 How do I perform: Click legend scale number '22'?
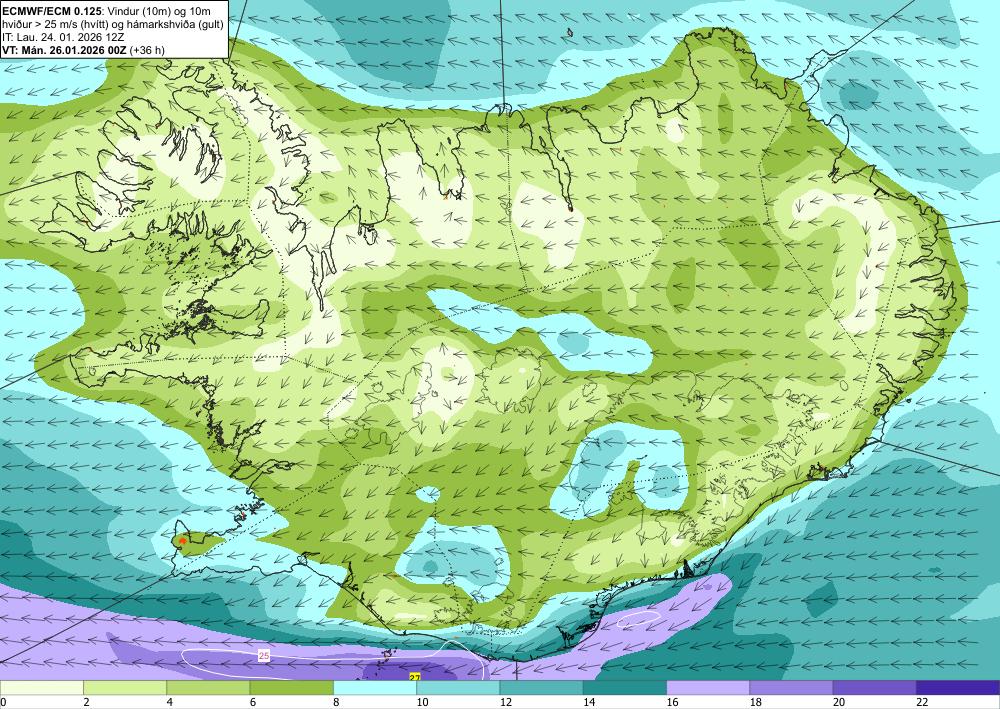[922, 703]
